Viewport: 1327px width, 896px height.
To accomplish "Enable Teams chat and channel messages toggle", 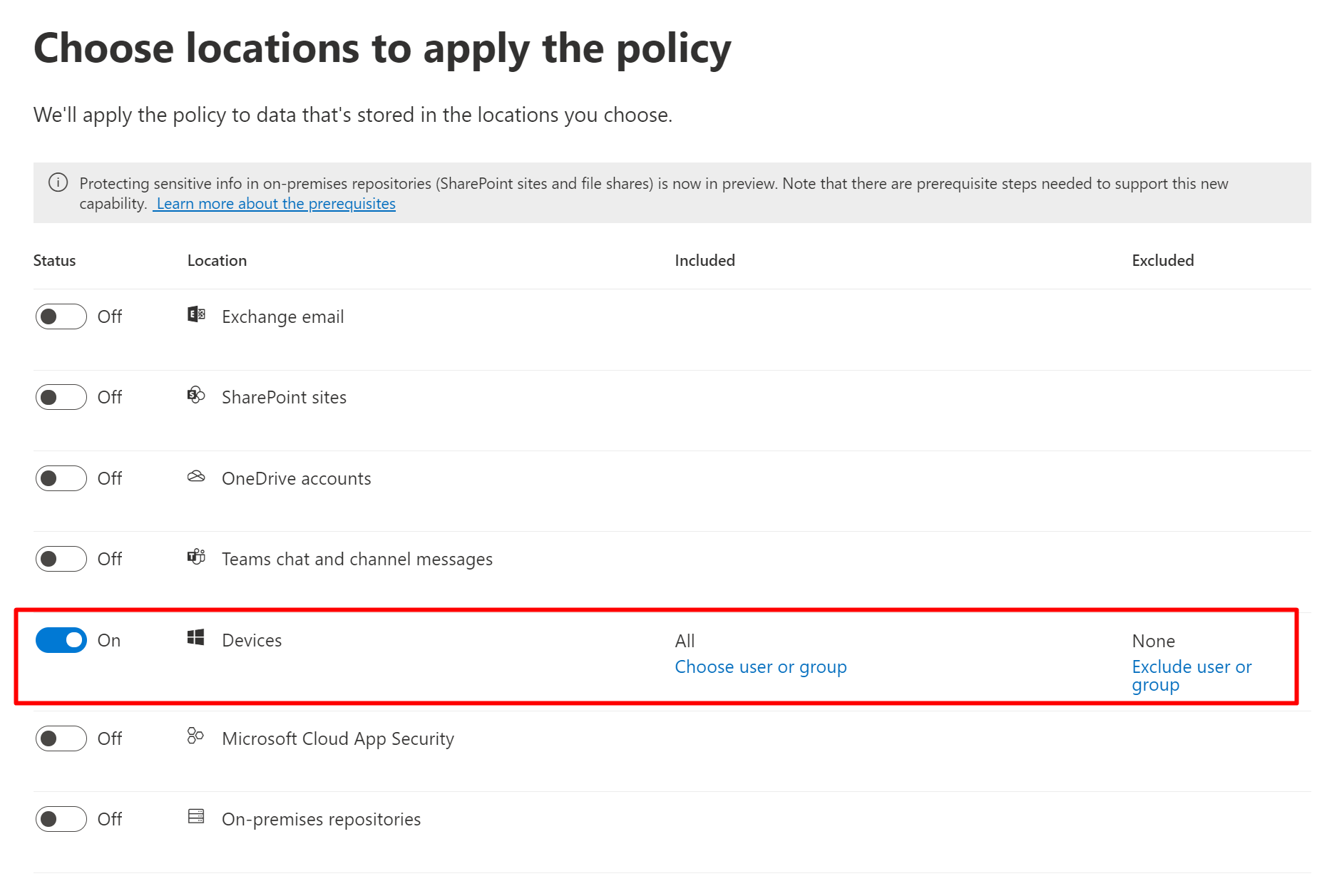I will coord(61,559).
